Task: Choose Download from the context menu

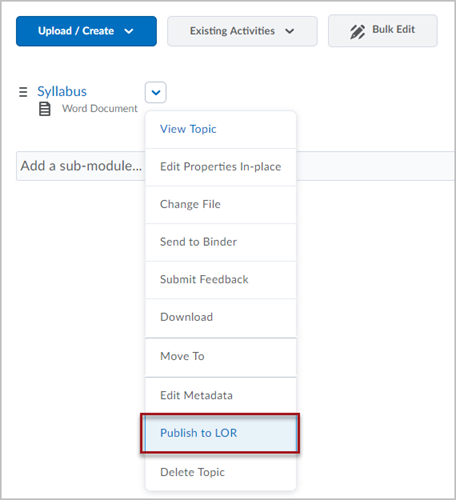Action: (221, 317)
